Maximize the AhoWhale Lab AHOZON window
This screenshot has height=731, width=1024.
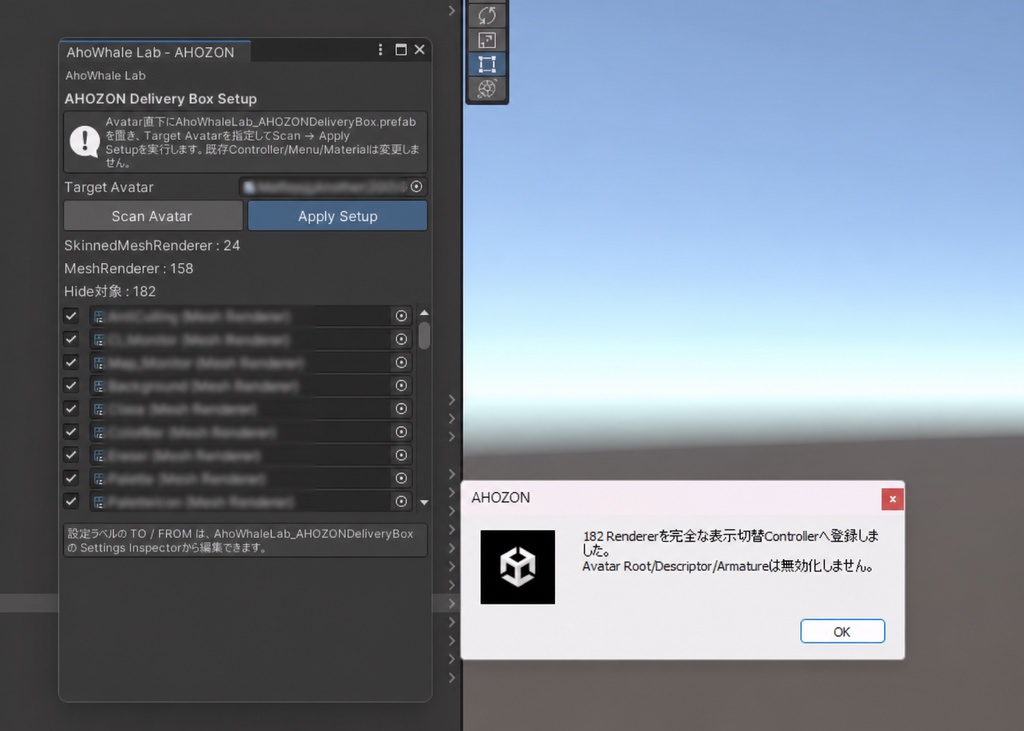tap(401, 50)
